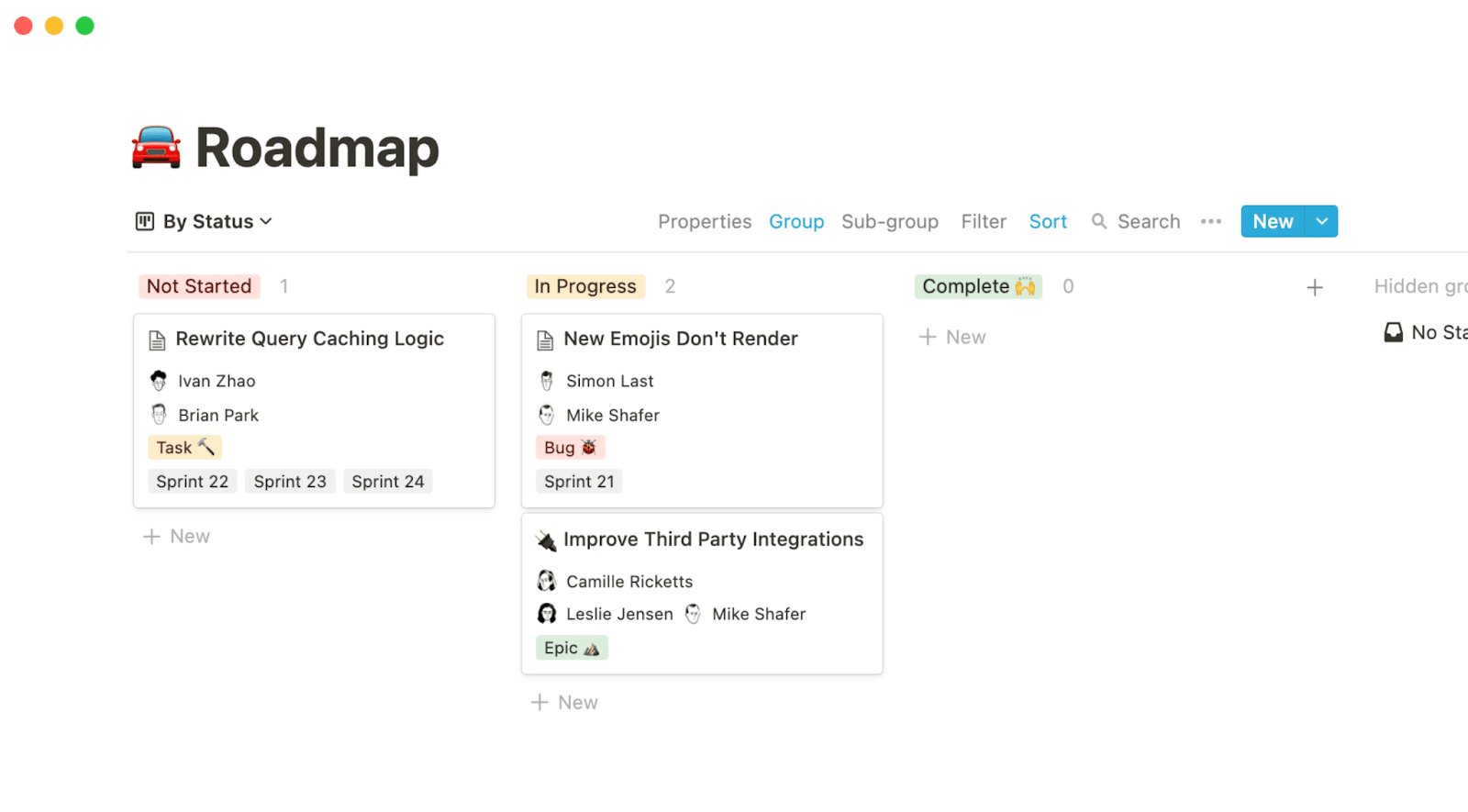Add new card under Not Started column
Image resolution: width=1468 pixels, height=812 pixels.
pyautogui.click(x=176, y=536)
